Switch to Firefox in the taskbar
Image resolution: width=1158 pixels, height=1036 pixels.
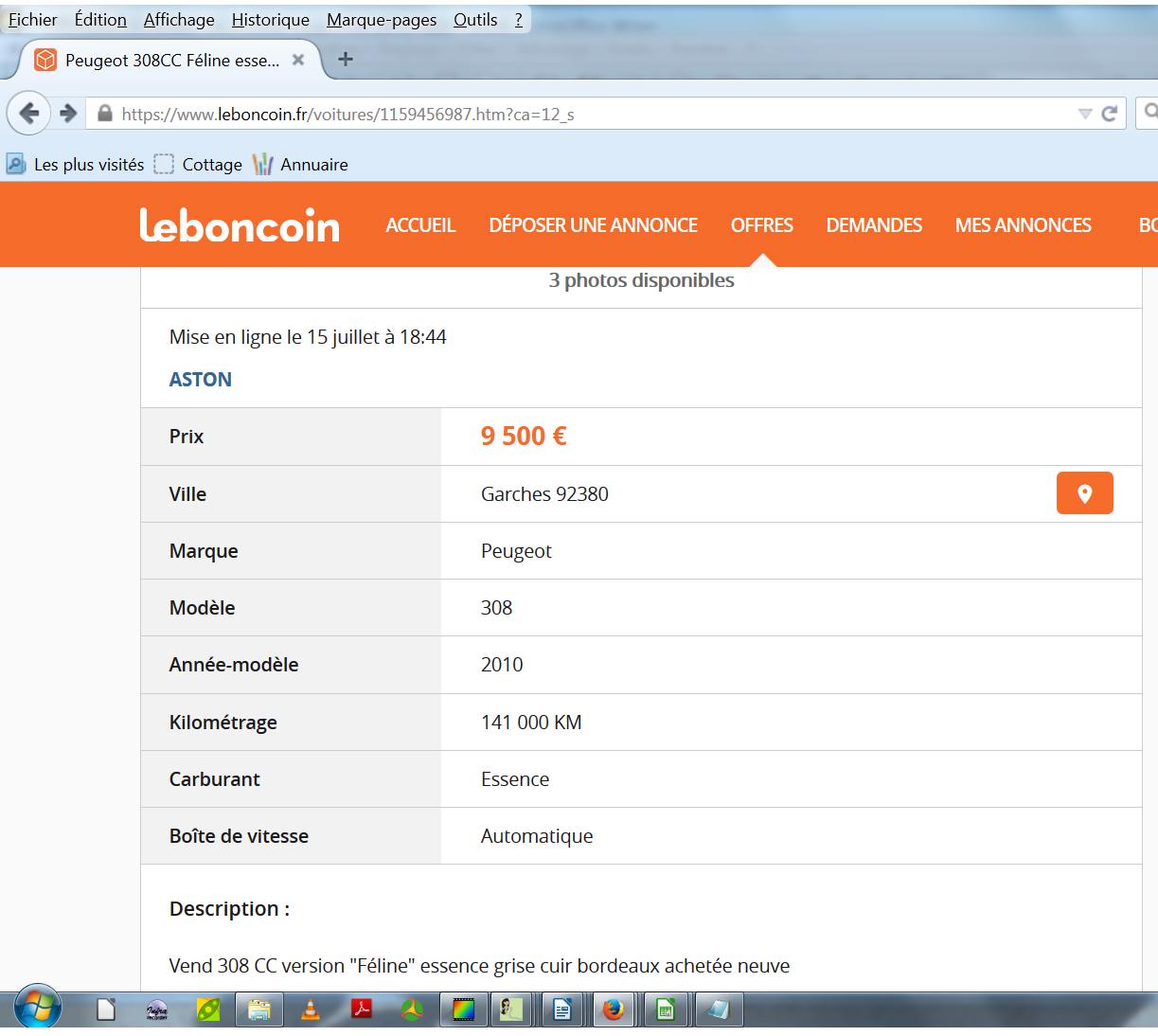coord(614,1010)
